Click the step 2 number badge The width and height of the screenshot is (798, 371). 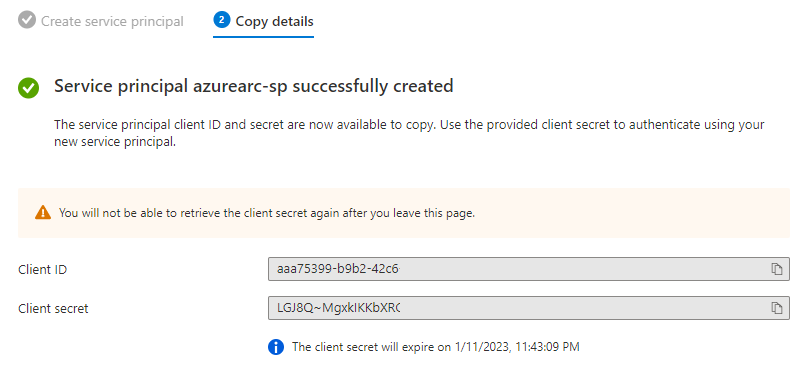(x=222, y=21)
